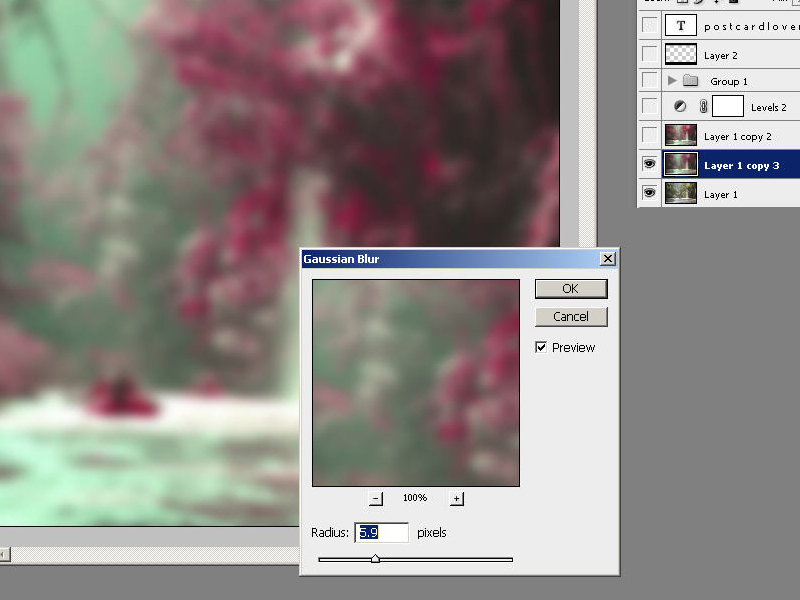Select the Layer 2 name row
This screenshot has width=800, height=600.
coord(720,56)
